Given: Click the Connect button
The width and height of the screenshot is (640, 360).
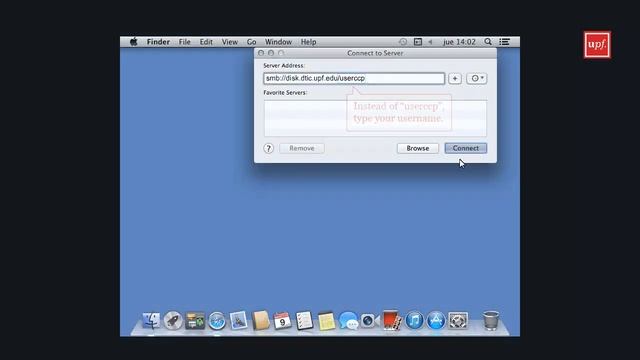Looking at the screenshot, I should 466,148.
